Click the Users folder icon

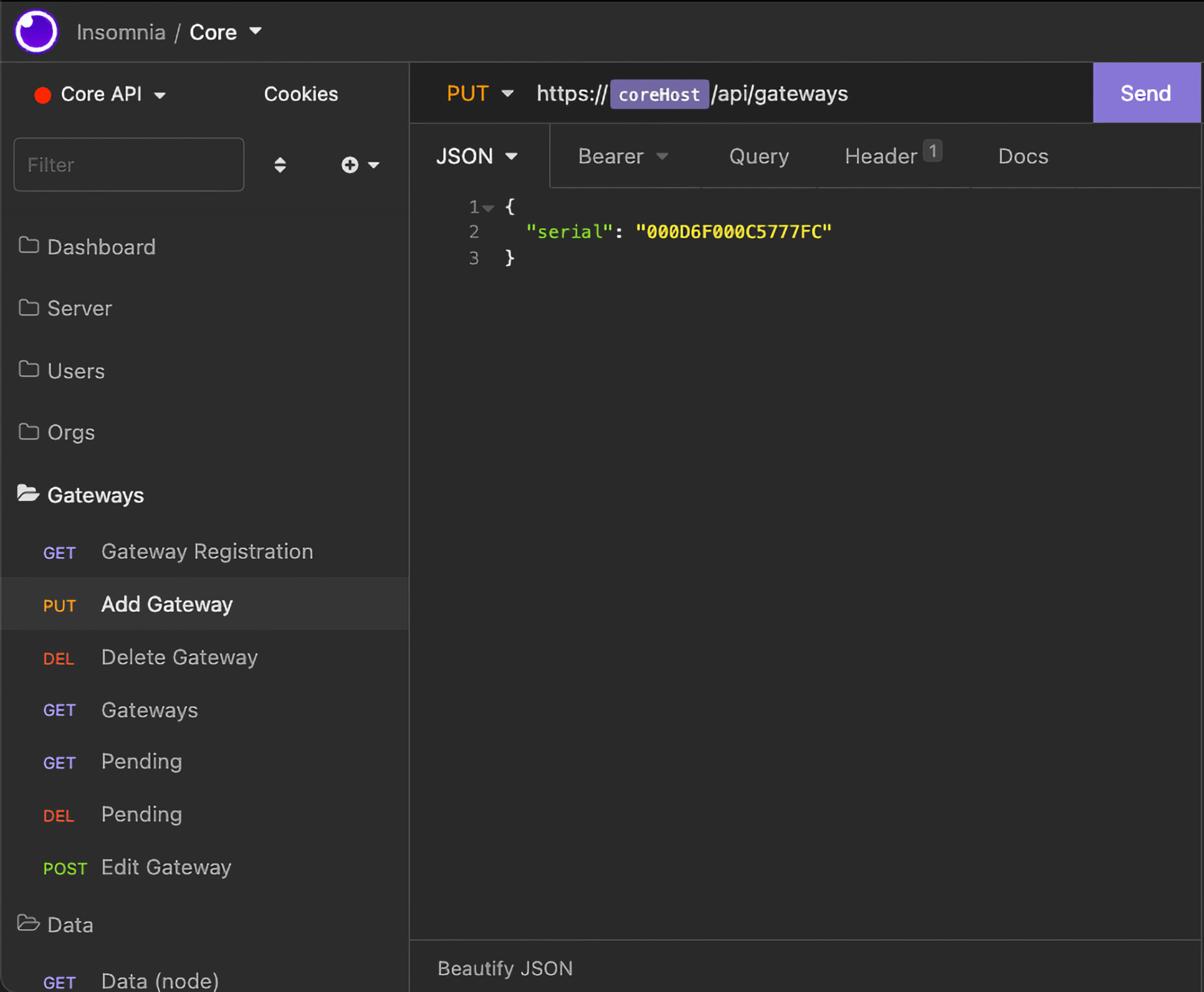[x=29, y=370]
